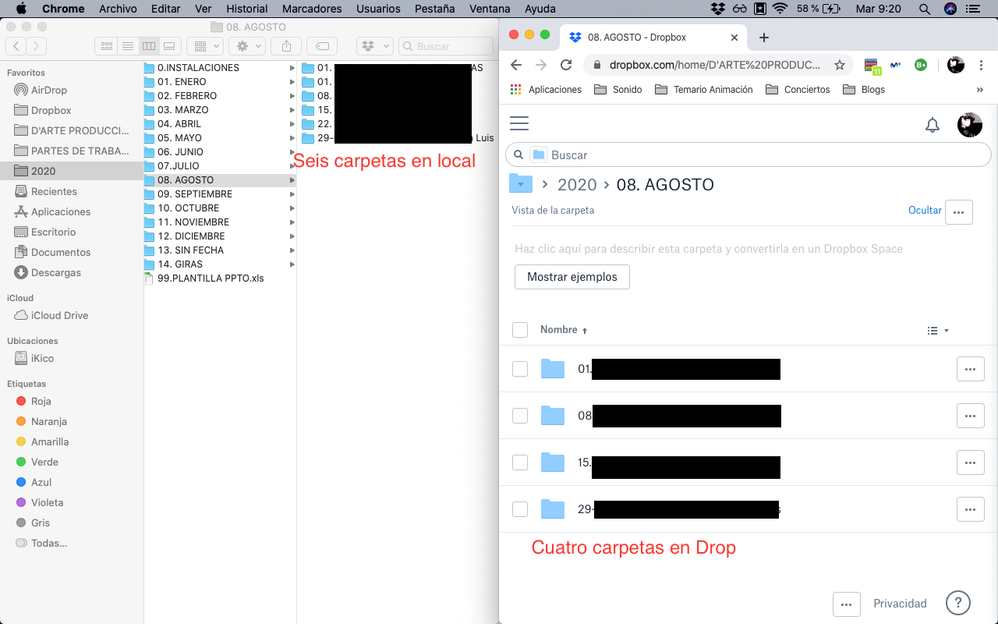Open the Finder action gear menu
This screenshot has width=998, height=624.
pyautogui.click(x=248, y=46)
